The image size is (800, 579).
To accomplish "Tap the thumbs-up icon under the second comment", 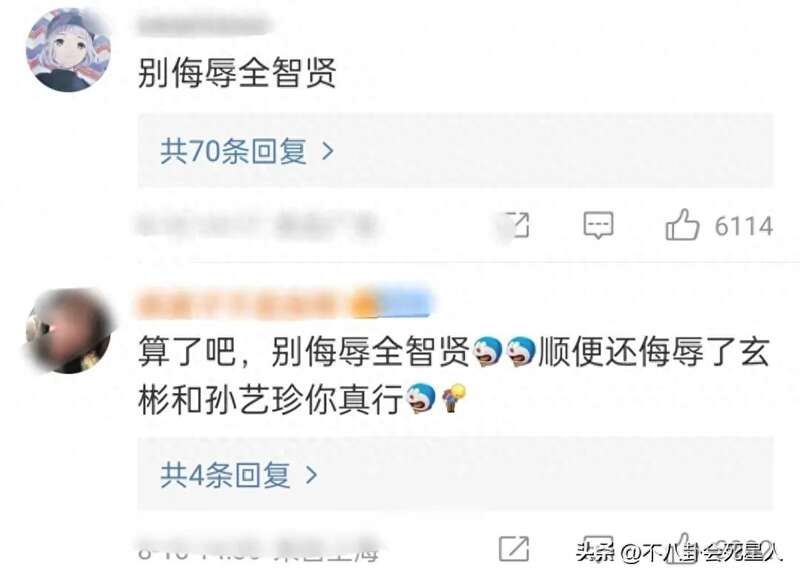I will [683, 548].
